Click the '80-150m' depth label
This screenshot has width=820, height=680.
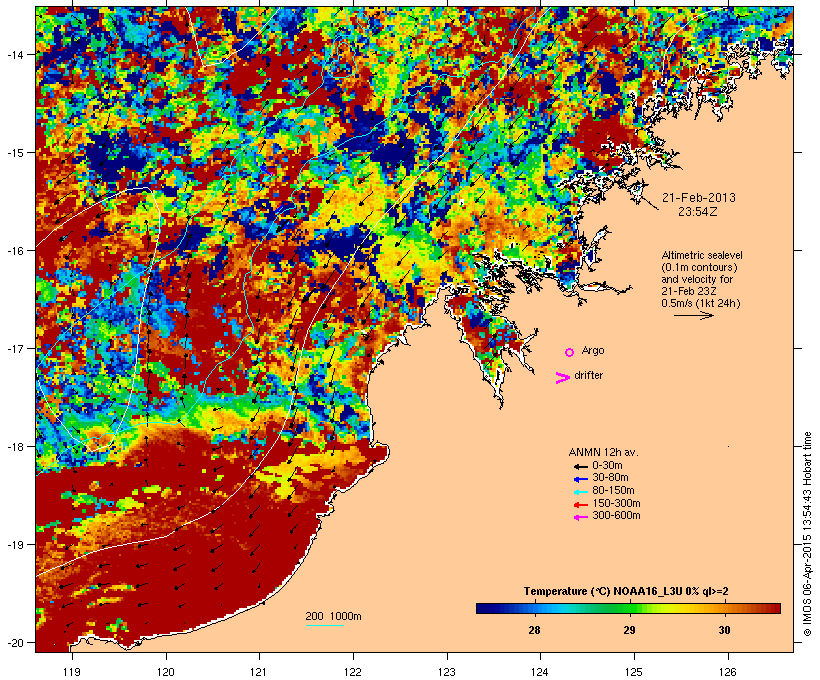(x=613, y=491)
